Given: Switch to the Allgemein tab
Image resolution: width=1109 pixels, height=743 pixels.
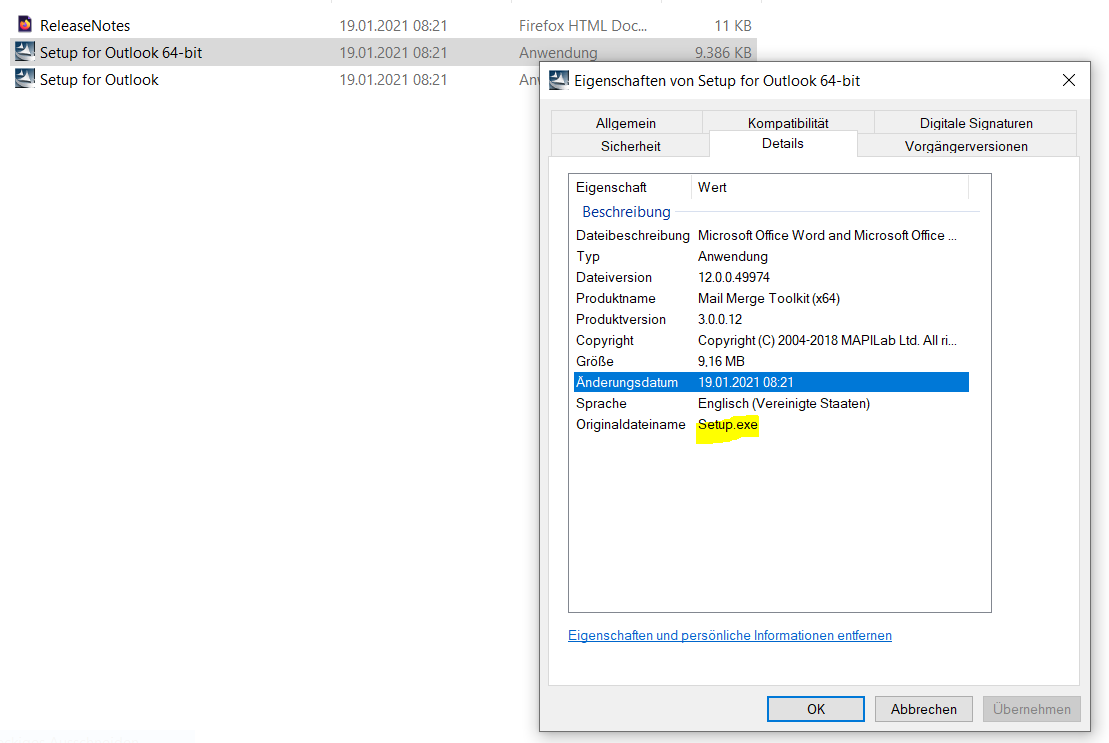Looking at the screenshot, I should point(626,122).
